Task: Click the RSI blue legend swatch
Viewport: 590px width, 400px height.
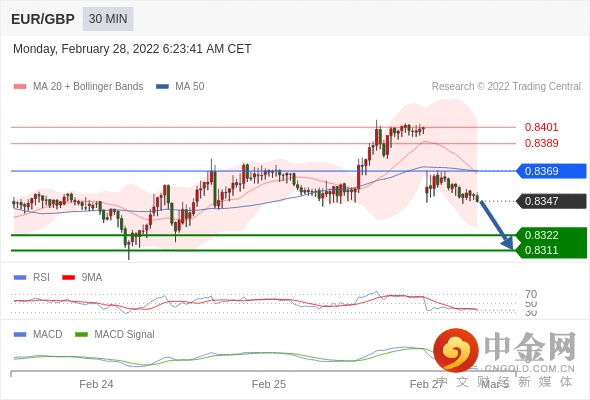Action: 20,278
